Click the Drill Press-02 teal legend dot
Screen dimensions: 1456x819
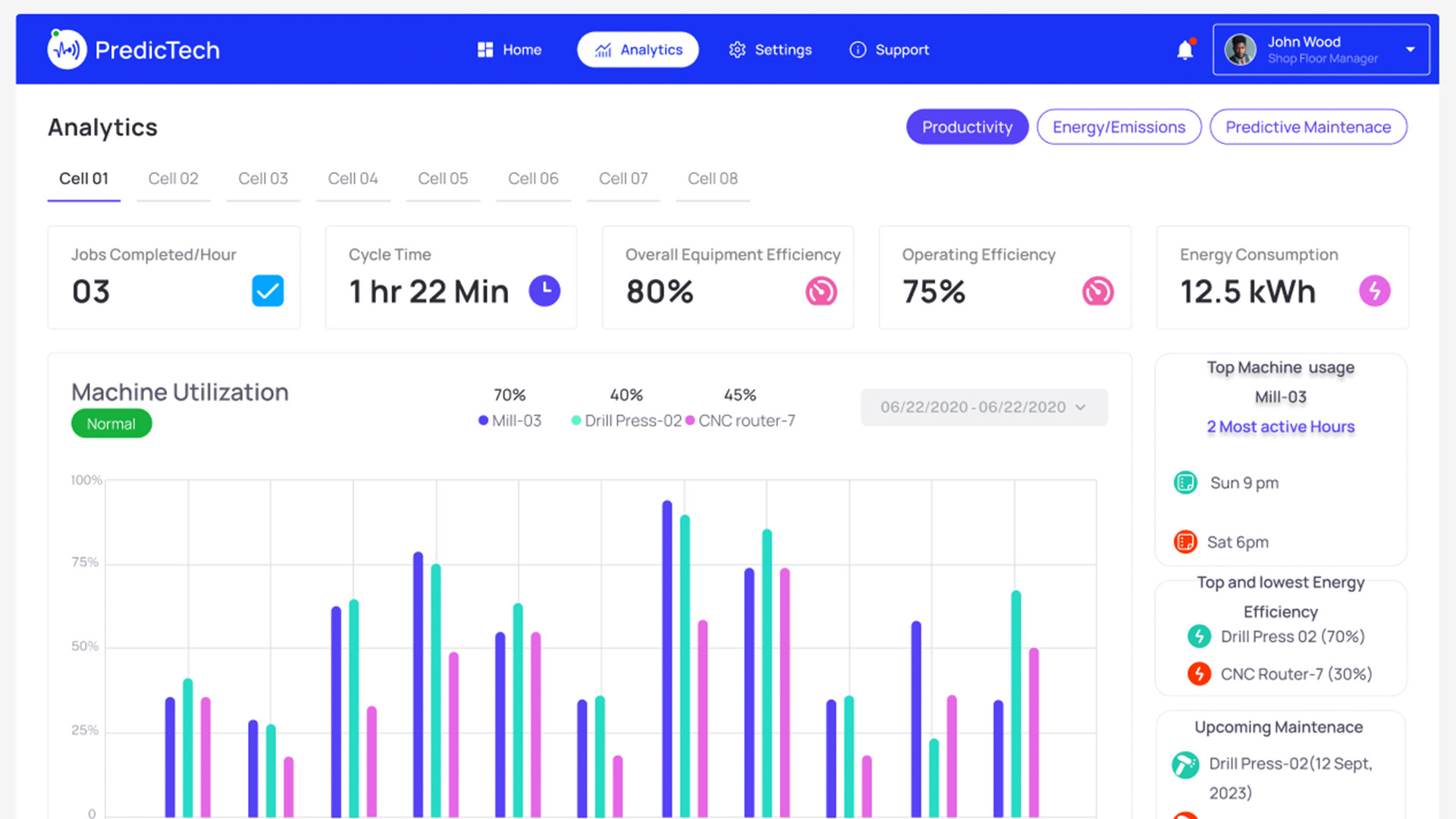pos(576,421)
